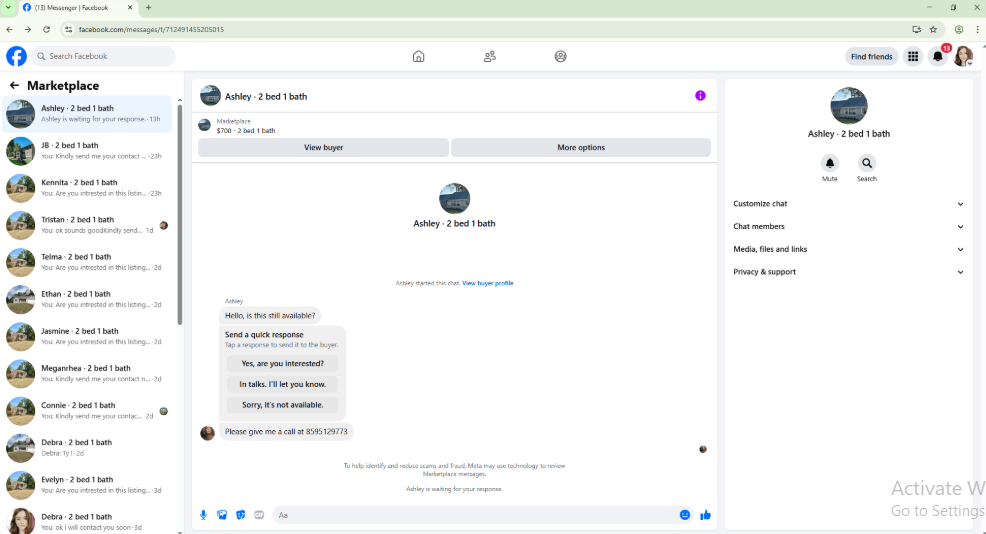Search in the Ashley conversation
This screenshot has height=534, width=986.
pyautogui.click(x=867, y=163)
